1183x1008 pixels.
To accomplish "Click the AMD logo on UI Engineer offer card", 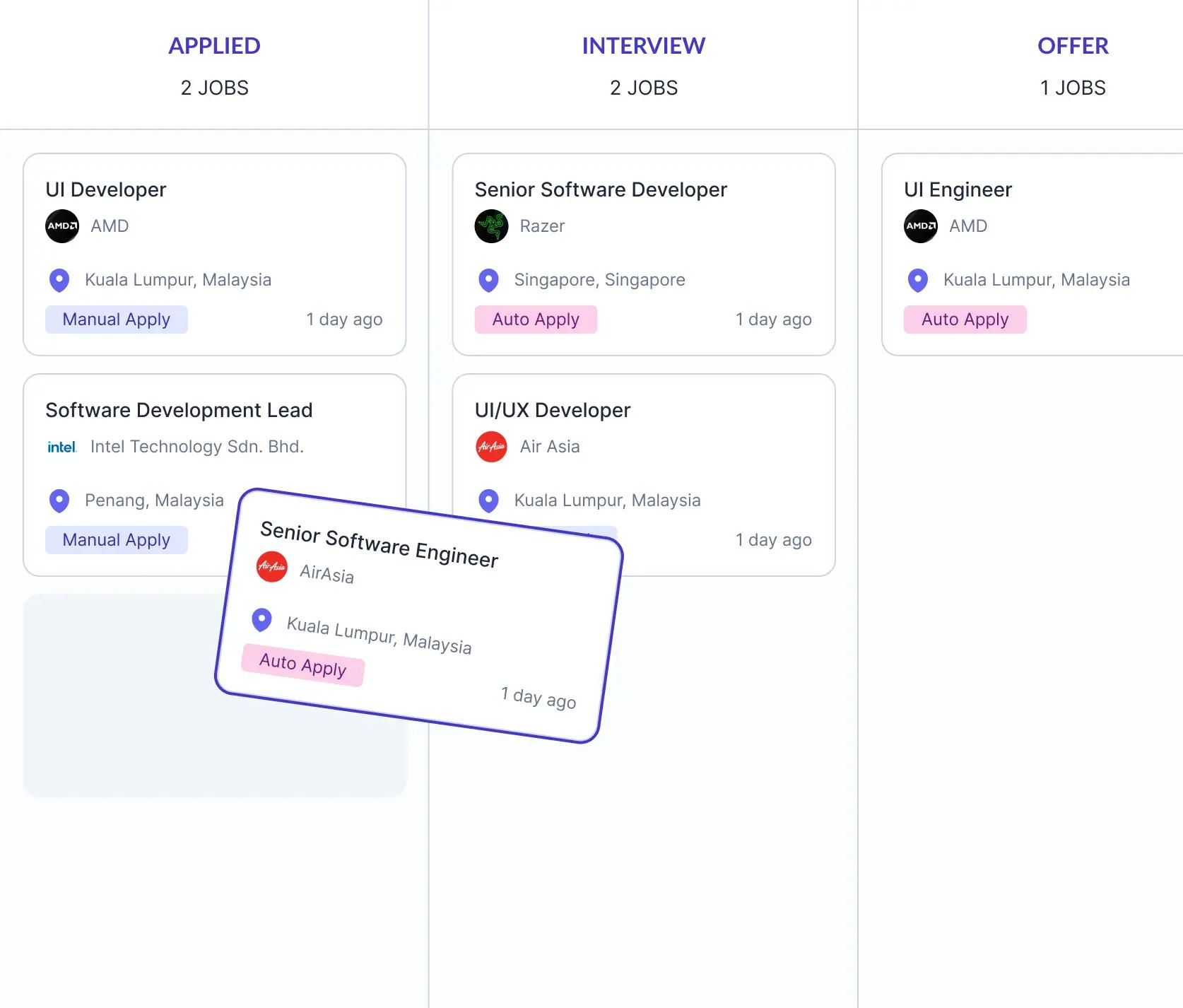I will [x=919, y=226].
